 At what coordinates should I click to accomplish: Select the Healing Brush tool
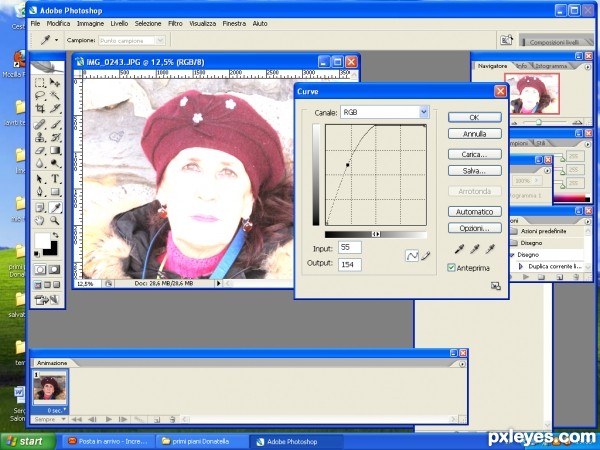point(40,124)
